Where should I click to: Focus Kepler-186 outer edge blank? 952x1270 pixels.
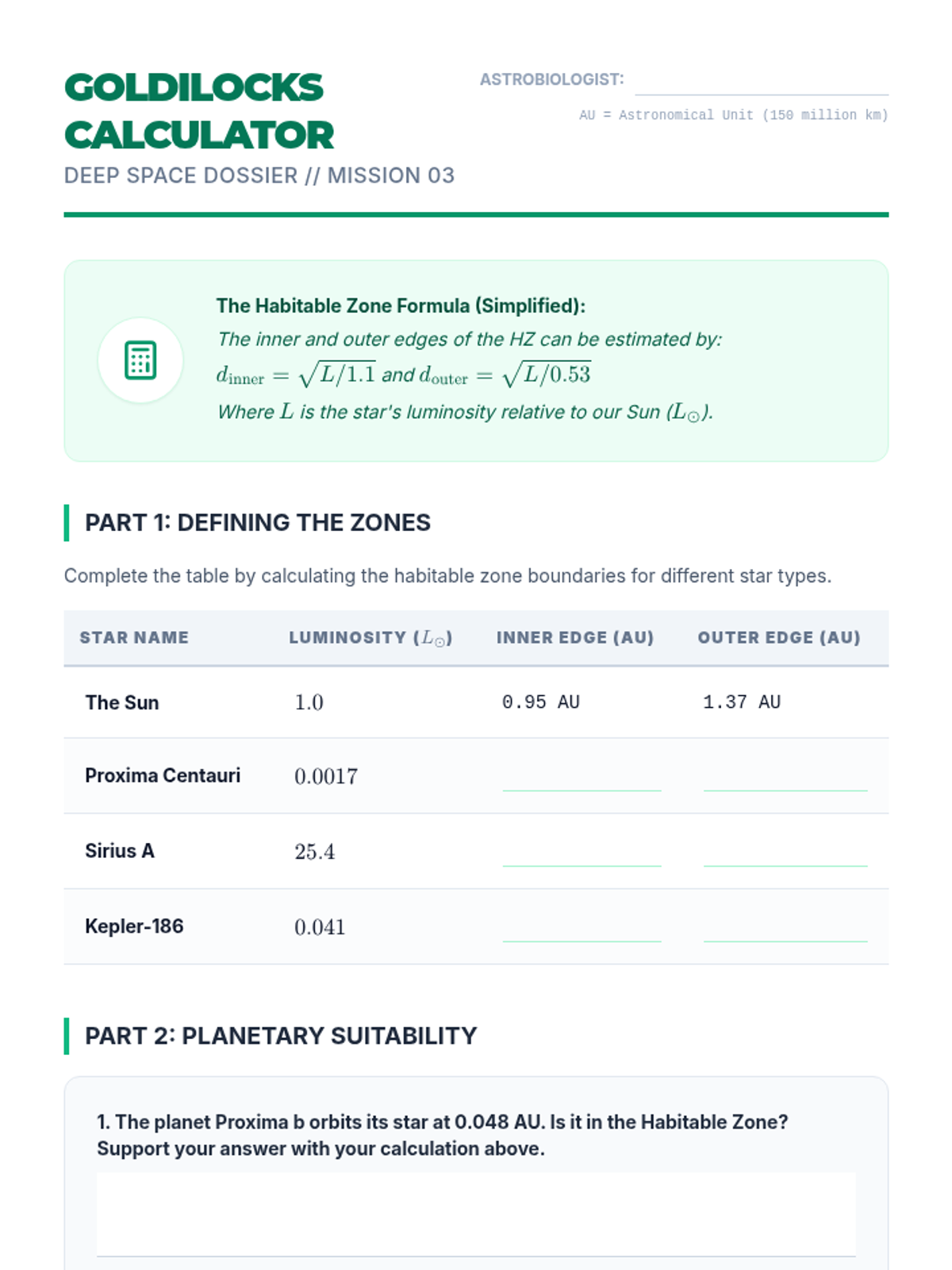(x=785, y=929)
